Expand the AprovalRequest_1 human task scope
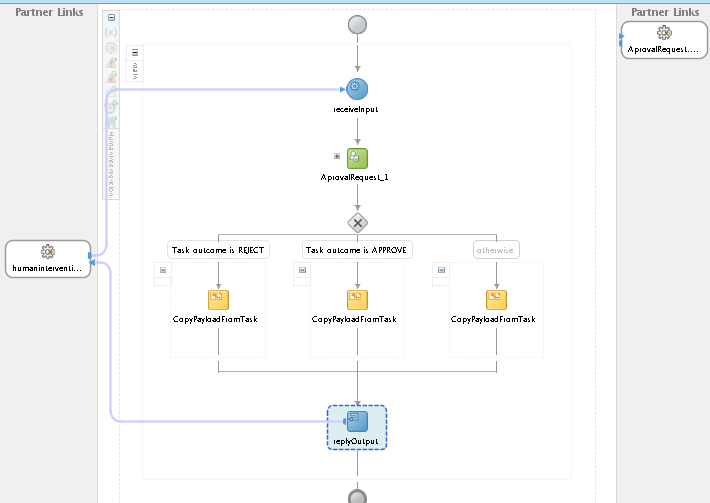 337,156
